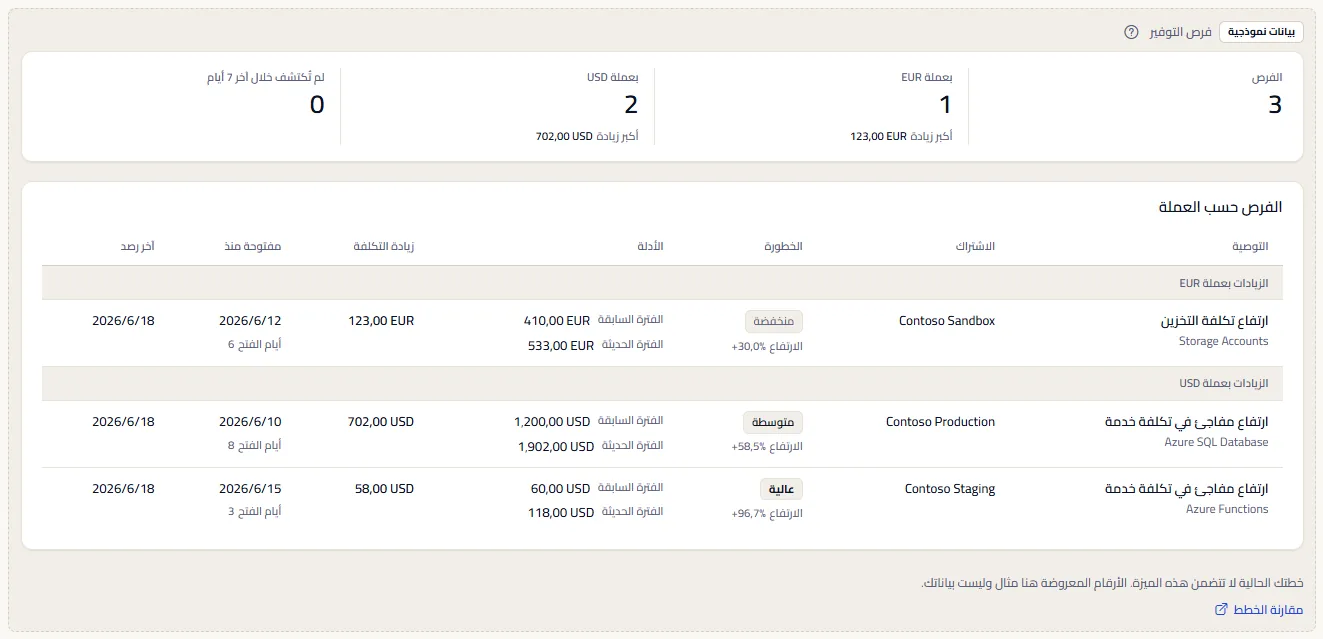Click the 58,00 USD cost increase cell
Image resolution: width=1323 pixels, height=639 pixels.
384,489
